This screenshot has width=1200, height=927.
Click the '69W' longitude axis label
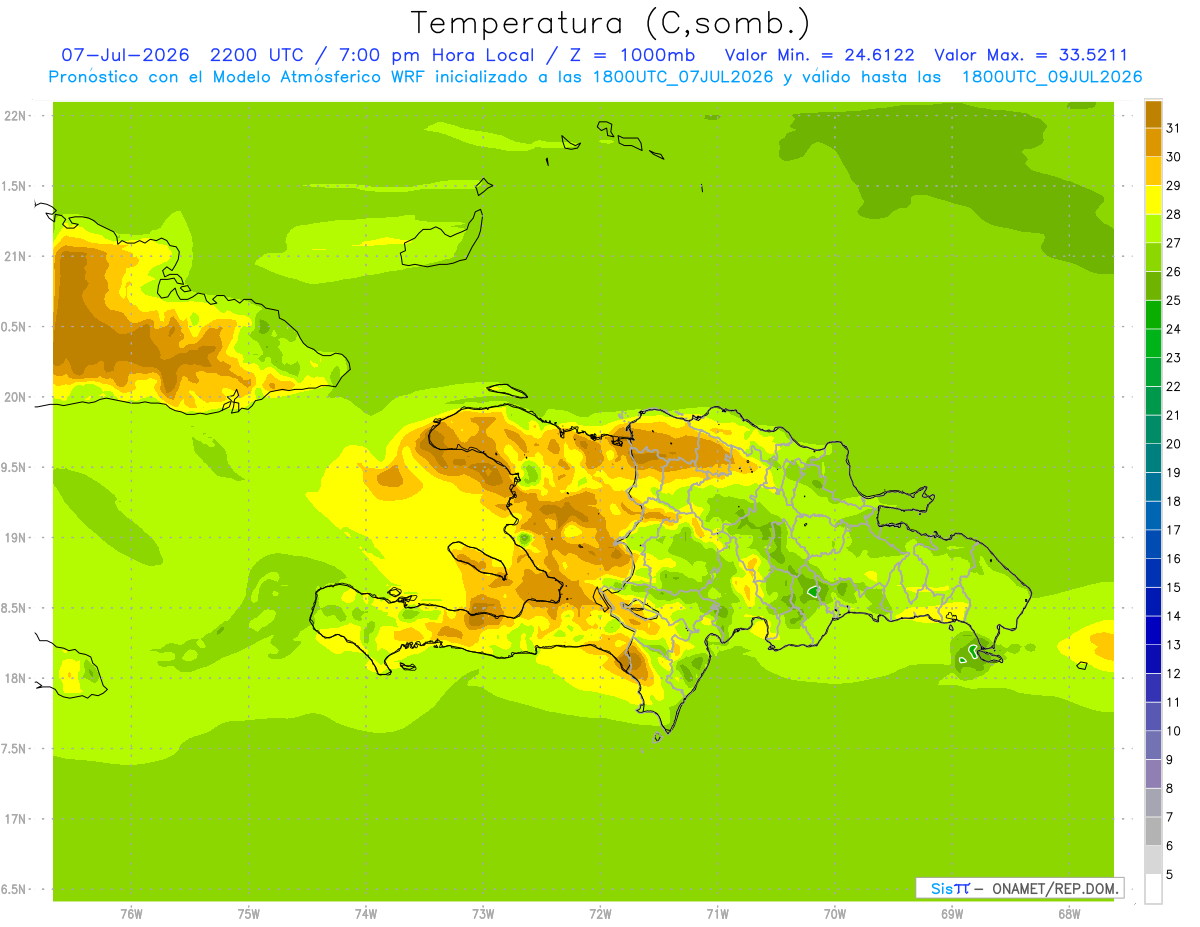pyautogui.click(x=951, y=913)
